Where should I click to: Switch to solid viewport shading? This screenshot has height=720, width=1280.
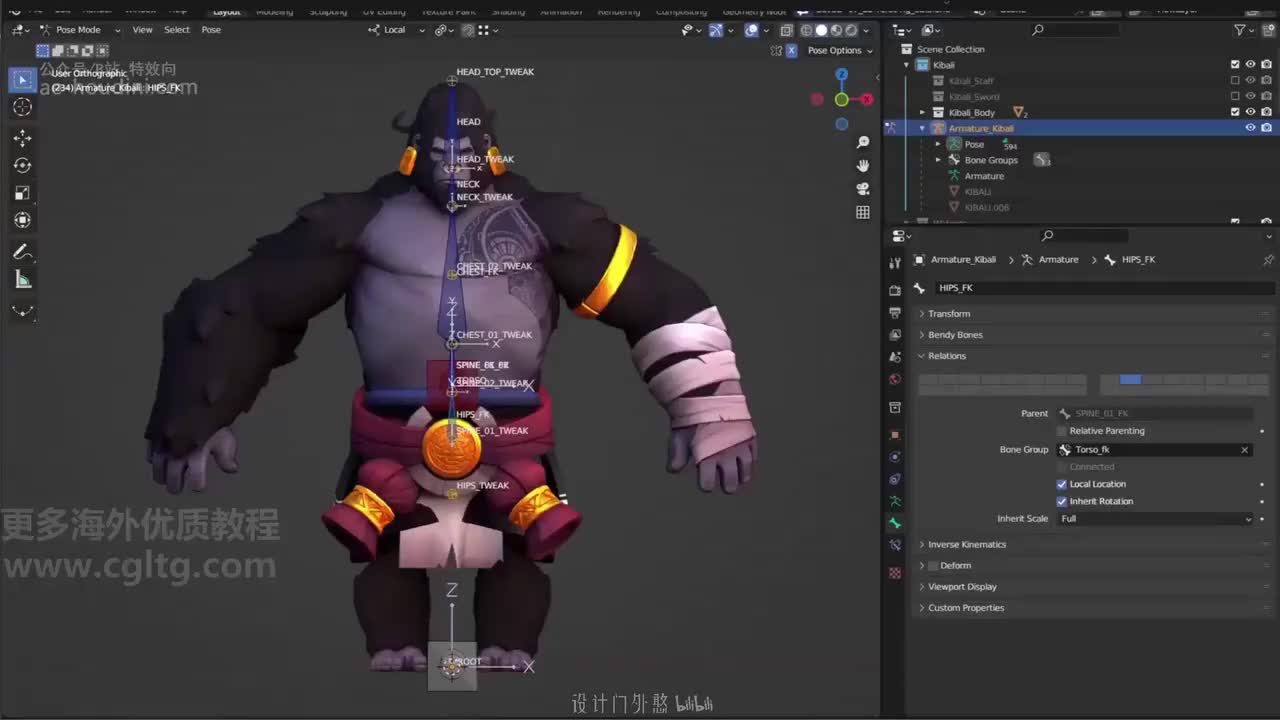click(x=821, y=30)
